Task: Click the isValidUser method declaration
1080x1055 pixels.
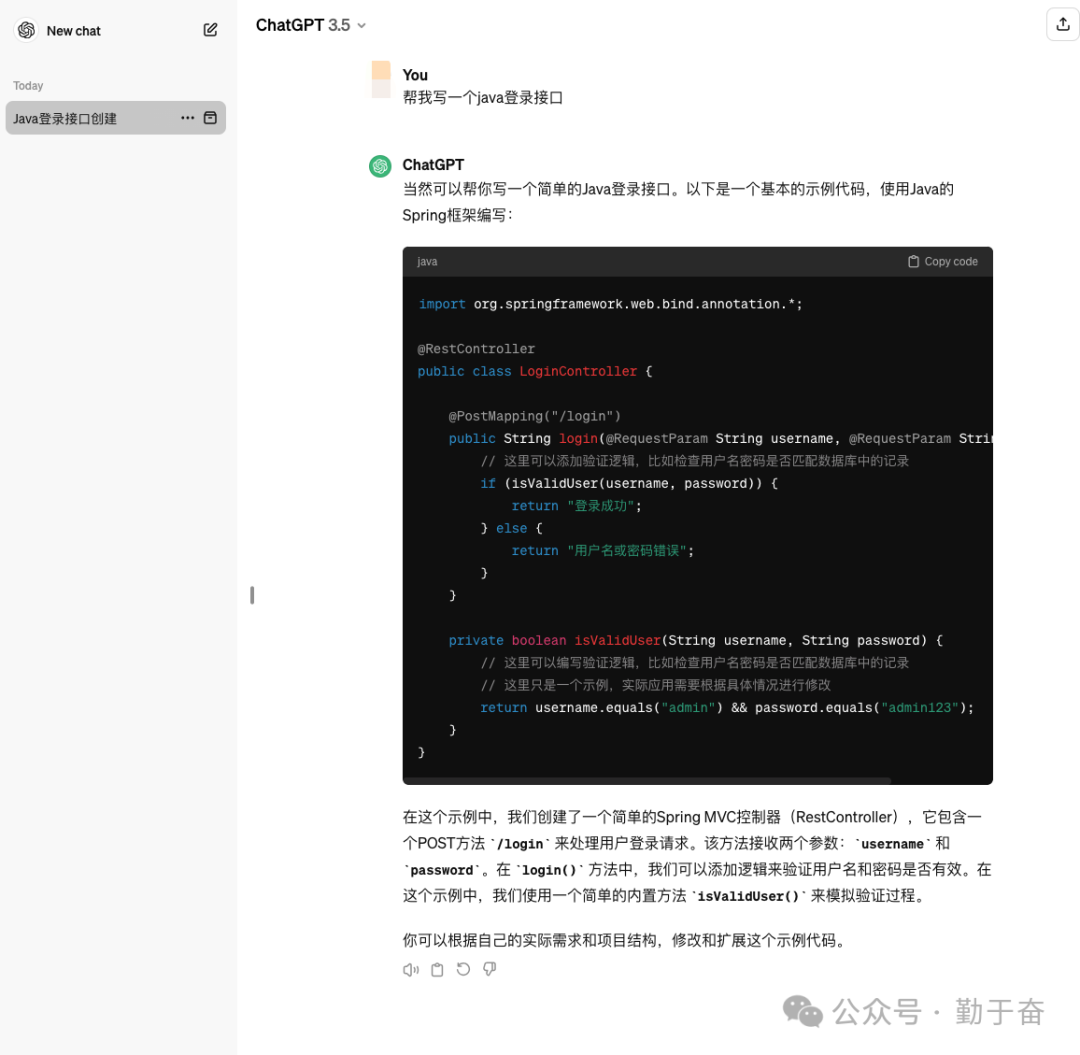Action: [x=696, y=640]
